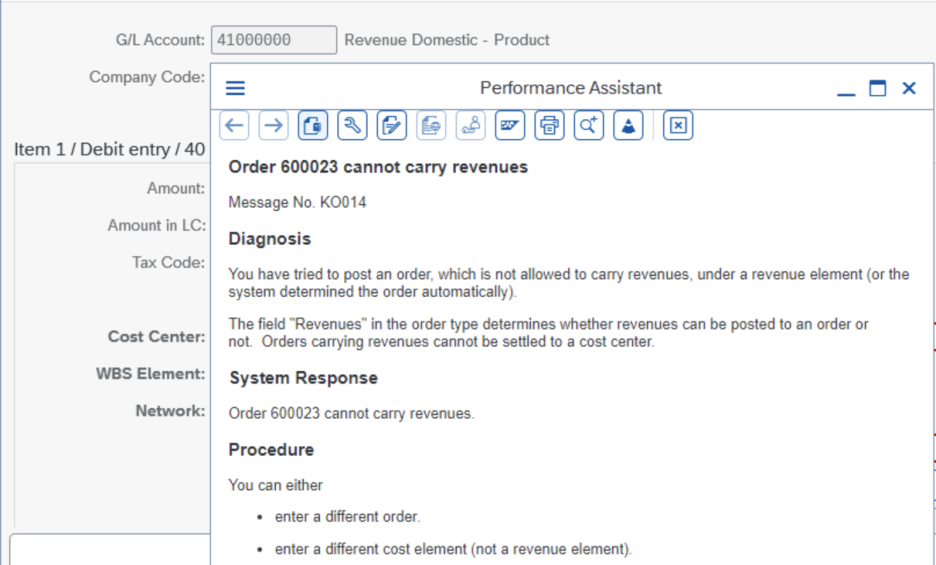Click the 'Performance Assistant' window title
936x565 pixels.
click(571, 88)
